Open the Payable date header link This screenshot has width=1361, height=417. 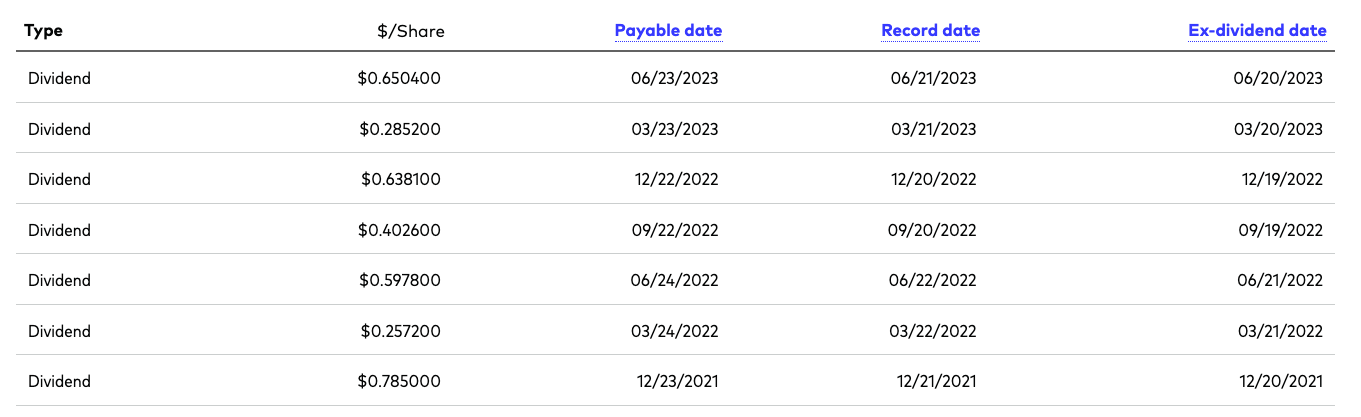[668, 30]
